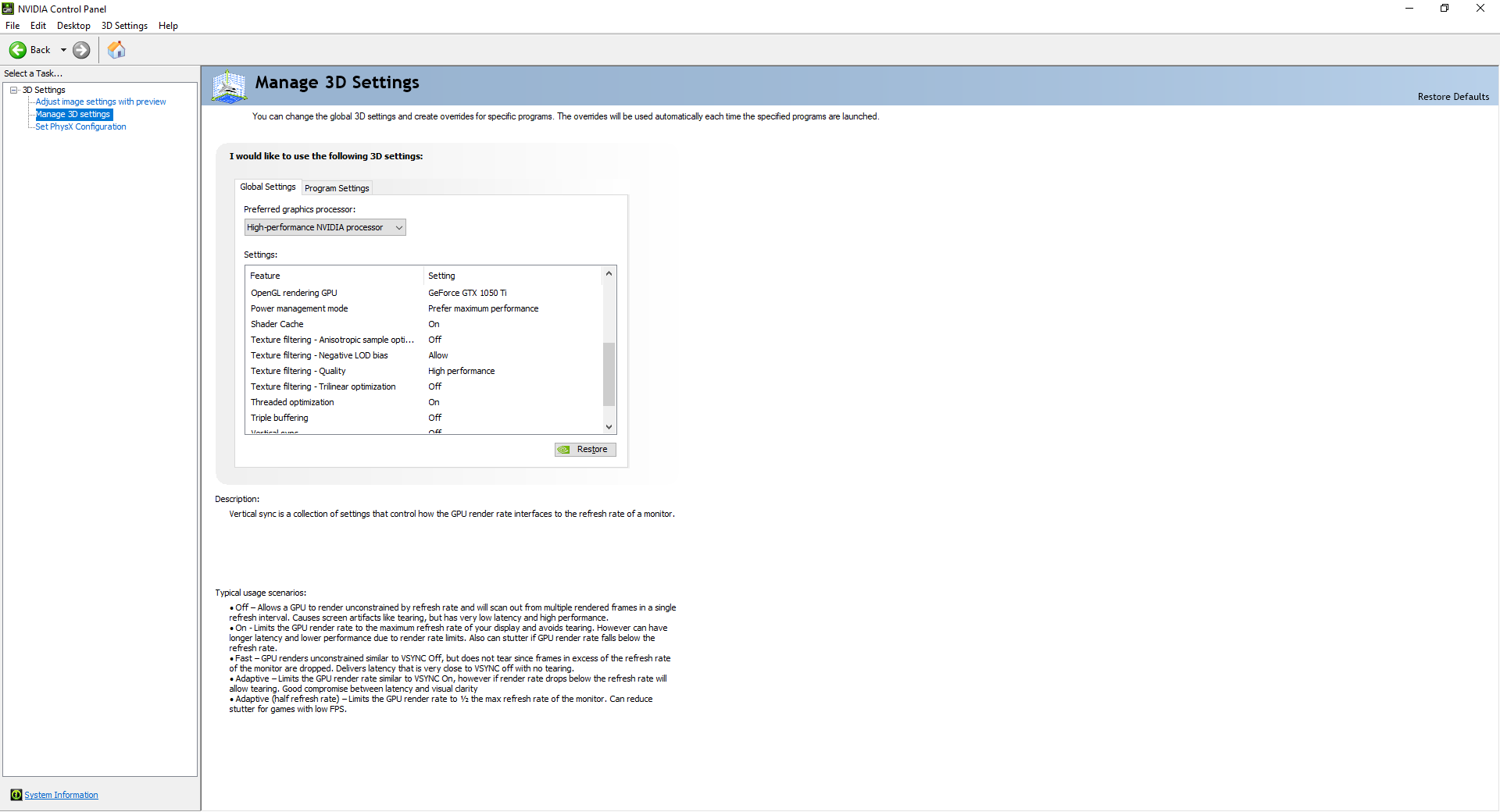Open System Information link
Viewport: 1500px width, 812px height.
[61, 795]
